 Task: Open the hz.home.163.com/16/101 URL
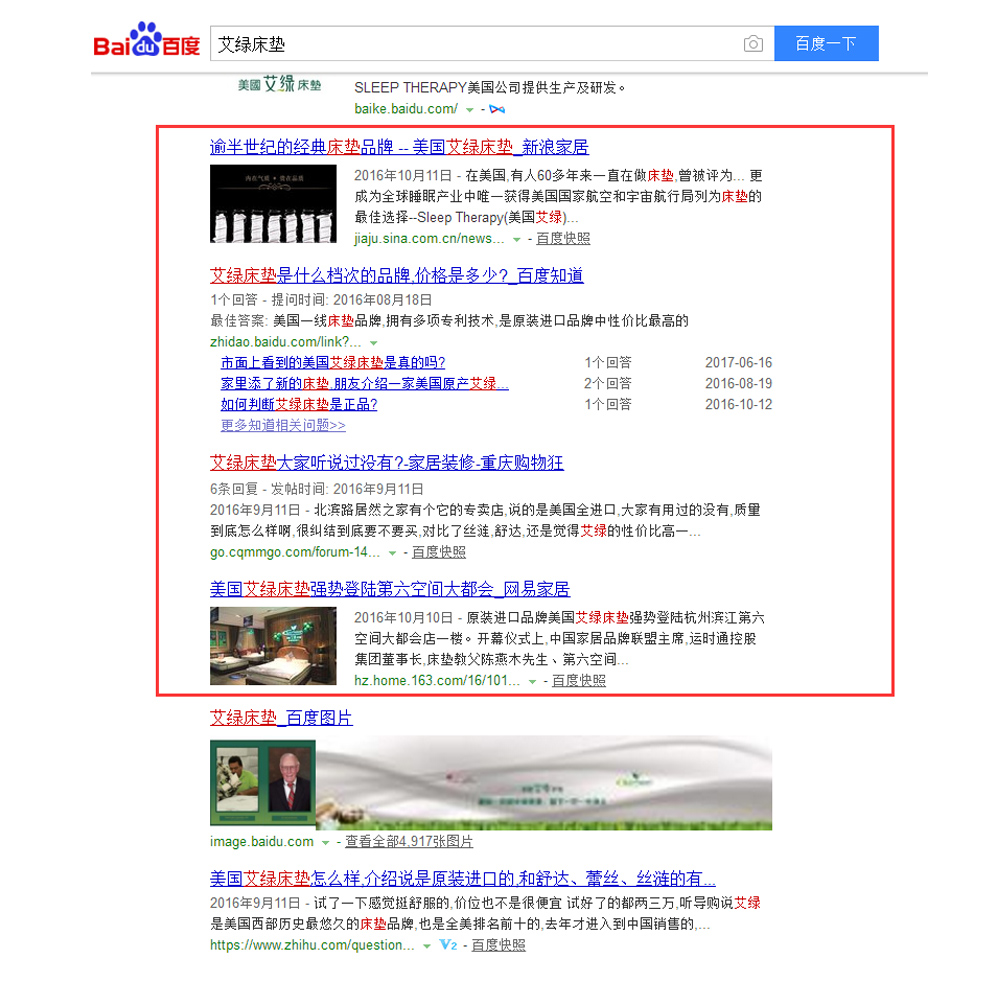pos(437,680)
